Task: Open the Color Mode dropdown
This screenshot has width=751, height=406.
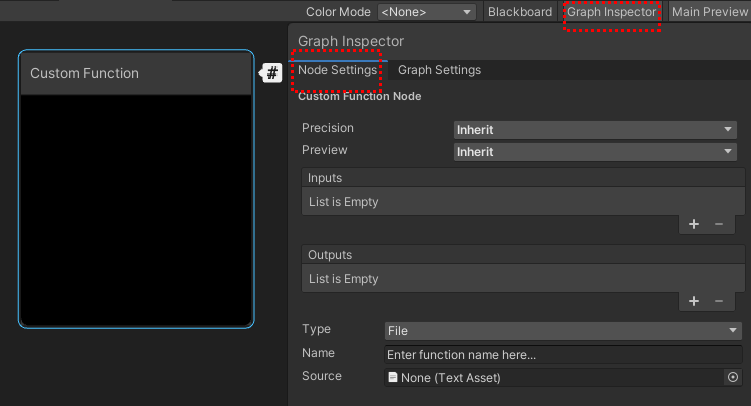Action: 427,11
